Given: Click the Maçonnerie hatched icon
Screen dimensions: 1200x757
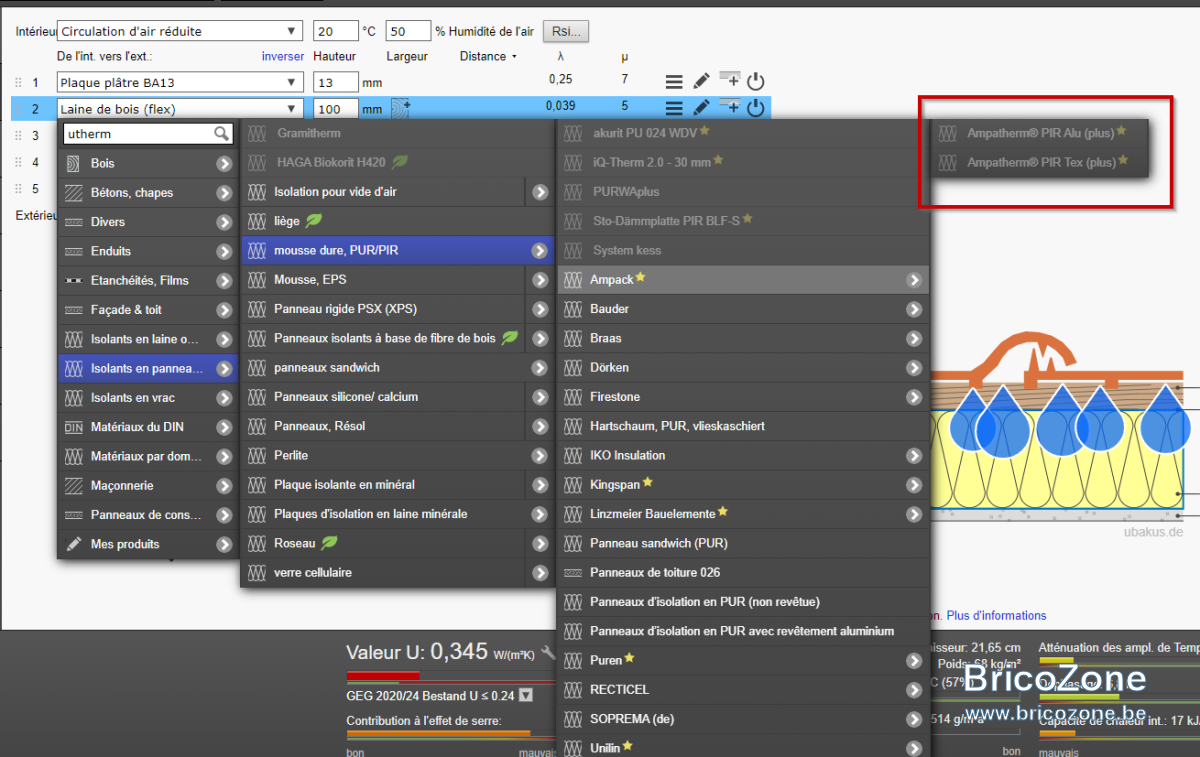Looking at the screenshot, I should [x=74, y=486].
